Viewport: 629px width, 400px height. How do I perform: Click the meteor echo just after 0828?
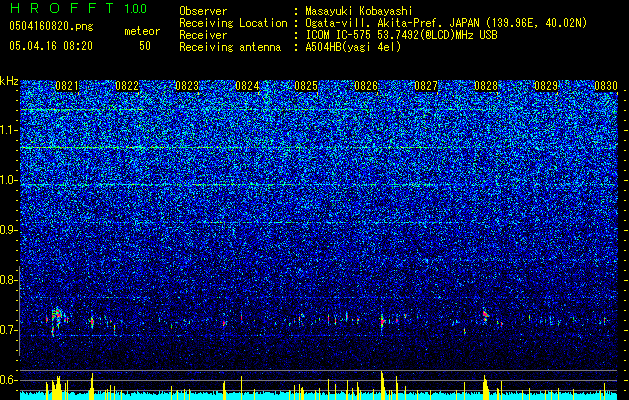tap(485, 315)
